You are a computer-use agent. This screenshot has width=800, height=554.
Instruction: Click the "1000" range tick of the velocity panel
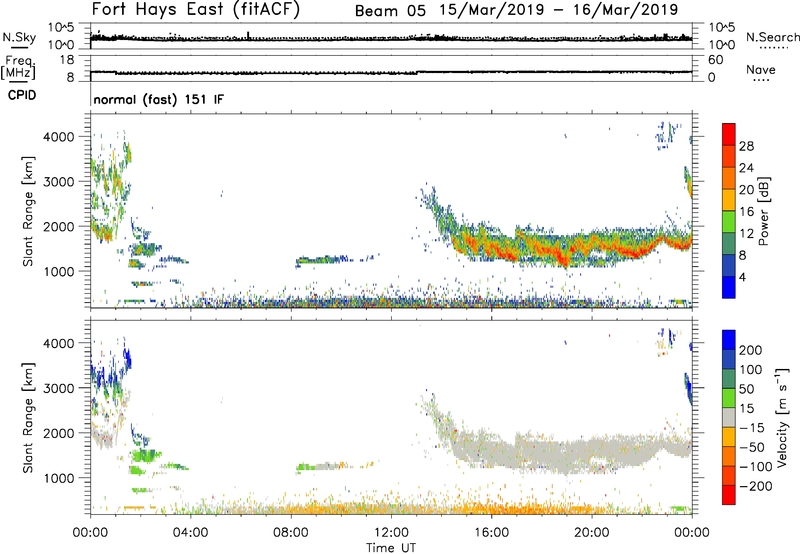[59, 478]
